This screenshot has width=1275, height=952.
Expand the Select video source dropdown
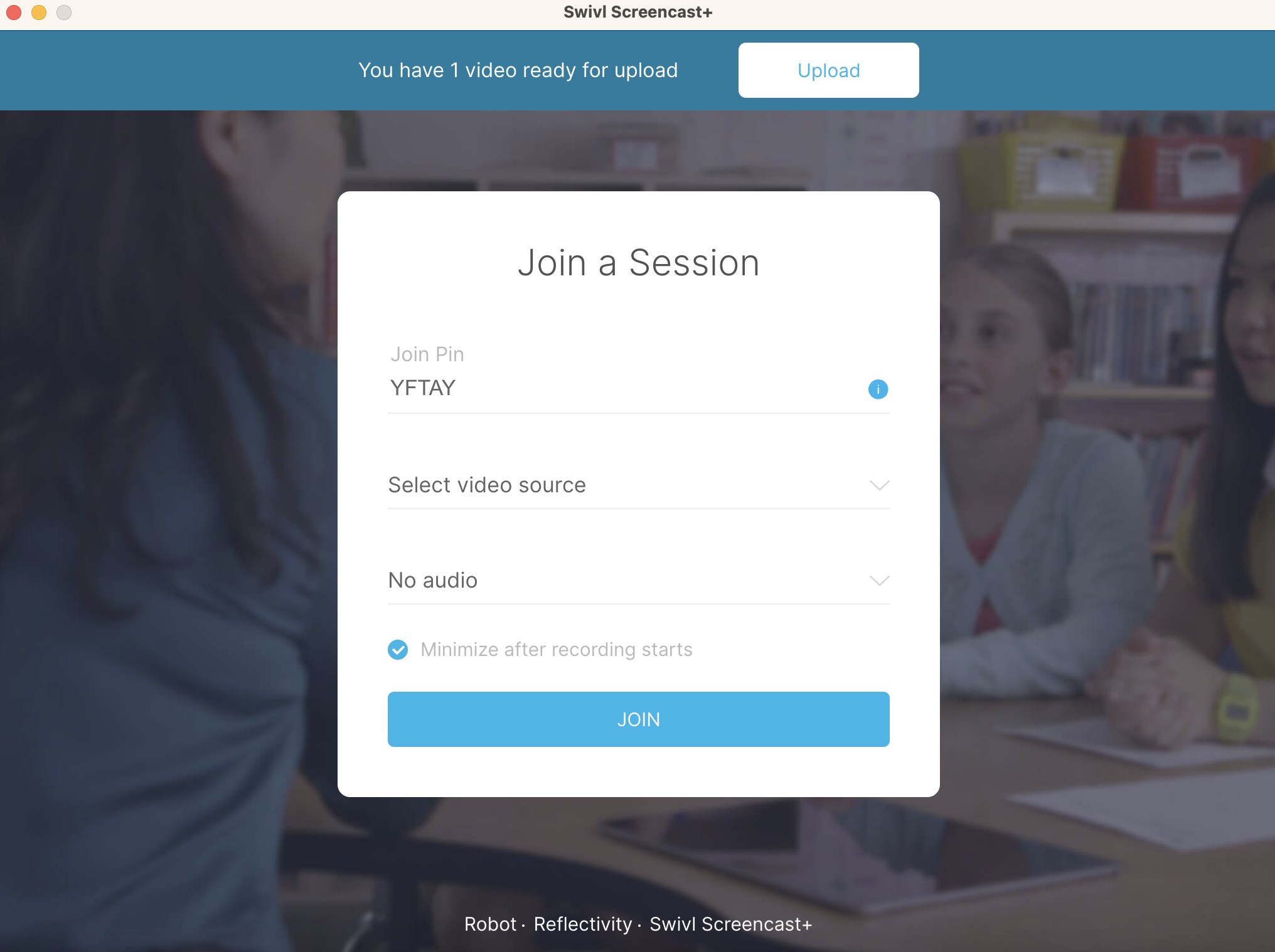click(x=639, y=484)
